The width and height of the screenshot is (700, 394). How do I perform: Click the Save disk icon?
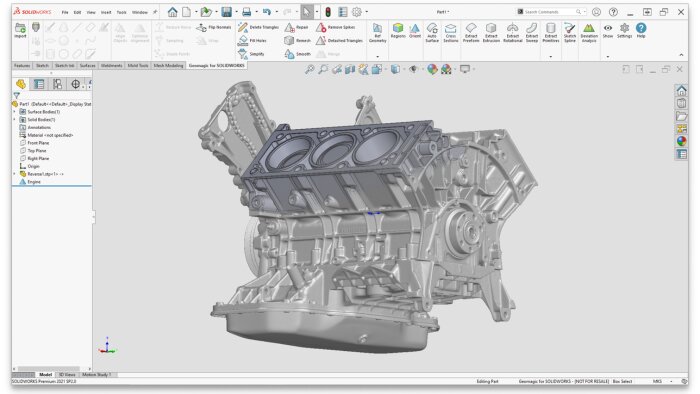227,12
